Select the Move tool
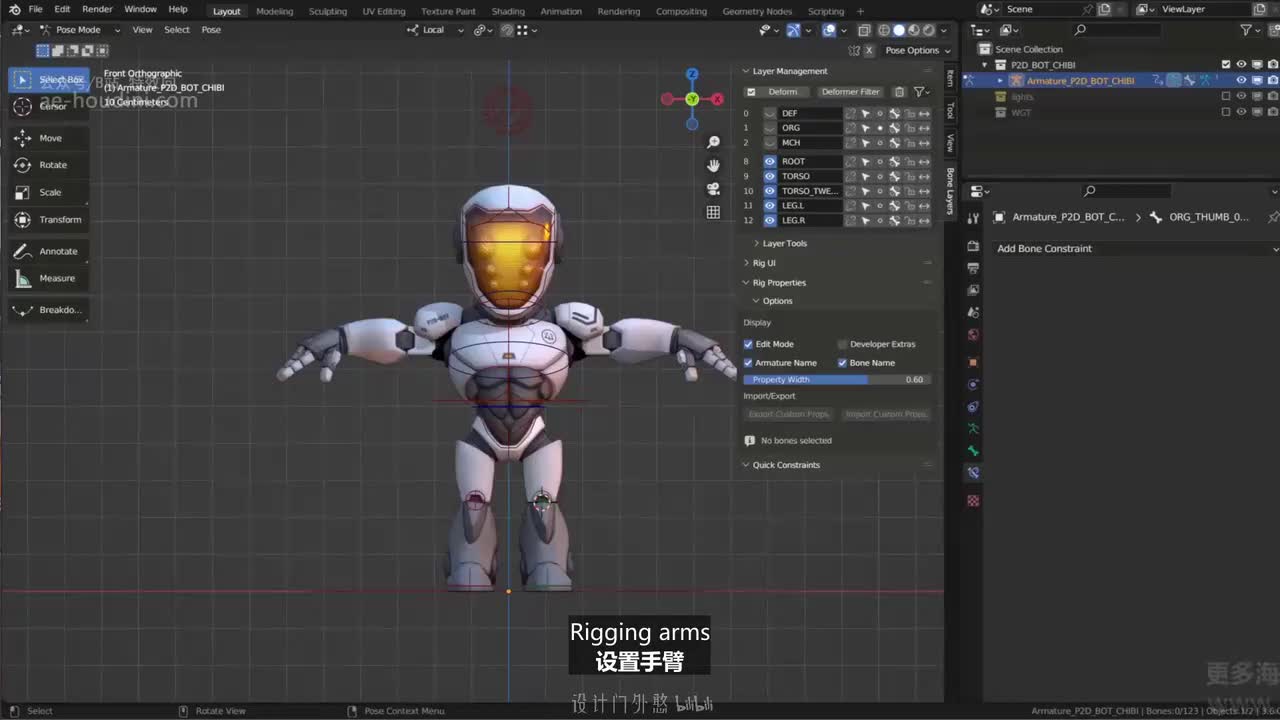The height and width of the screenshot is (720, 1280). tap(48, 138)
